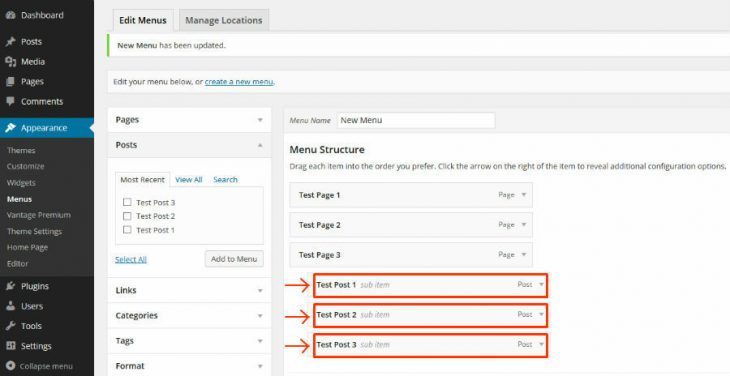This screenshot has height=376, width=730.
Task: Open Theme Settings submenu item
Action: click(x=34, y=231)
